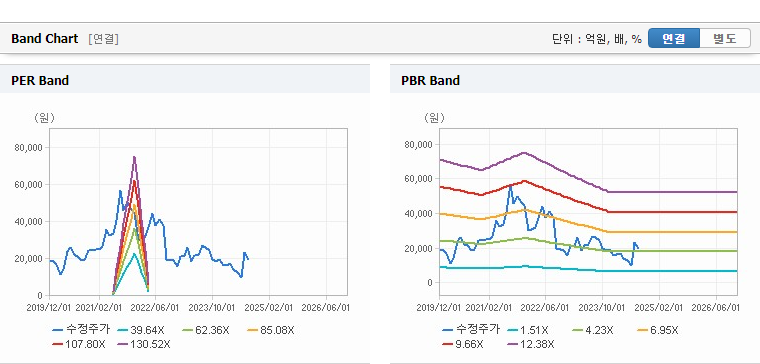This screenshot has height=364, width=760.
Task: Toggle 수정주가 series in PER Band legend
Action: coord(81,330)
